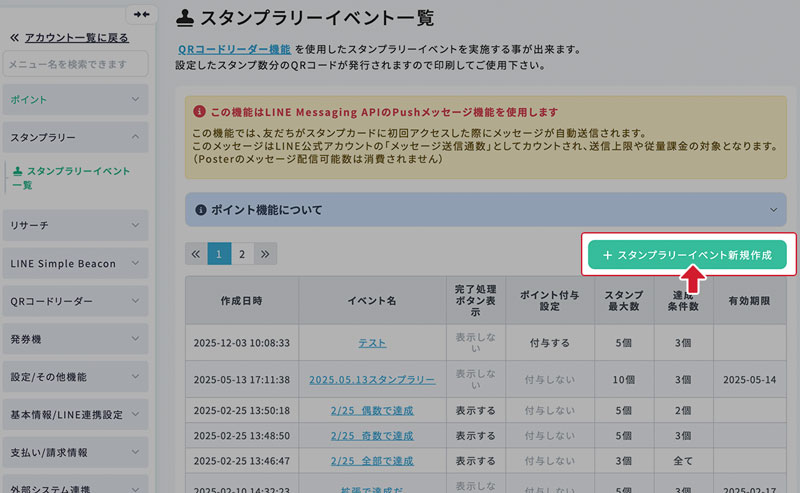Click スタンプラリーイベント新規作成 button
This screenshot has width=800, height=493.
point(686,255)
